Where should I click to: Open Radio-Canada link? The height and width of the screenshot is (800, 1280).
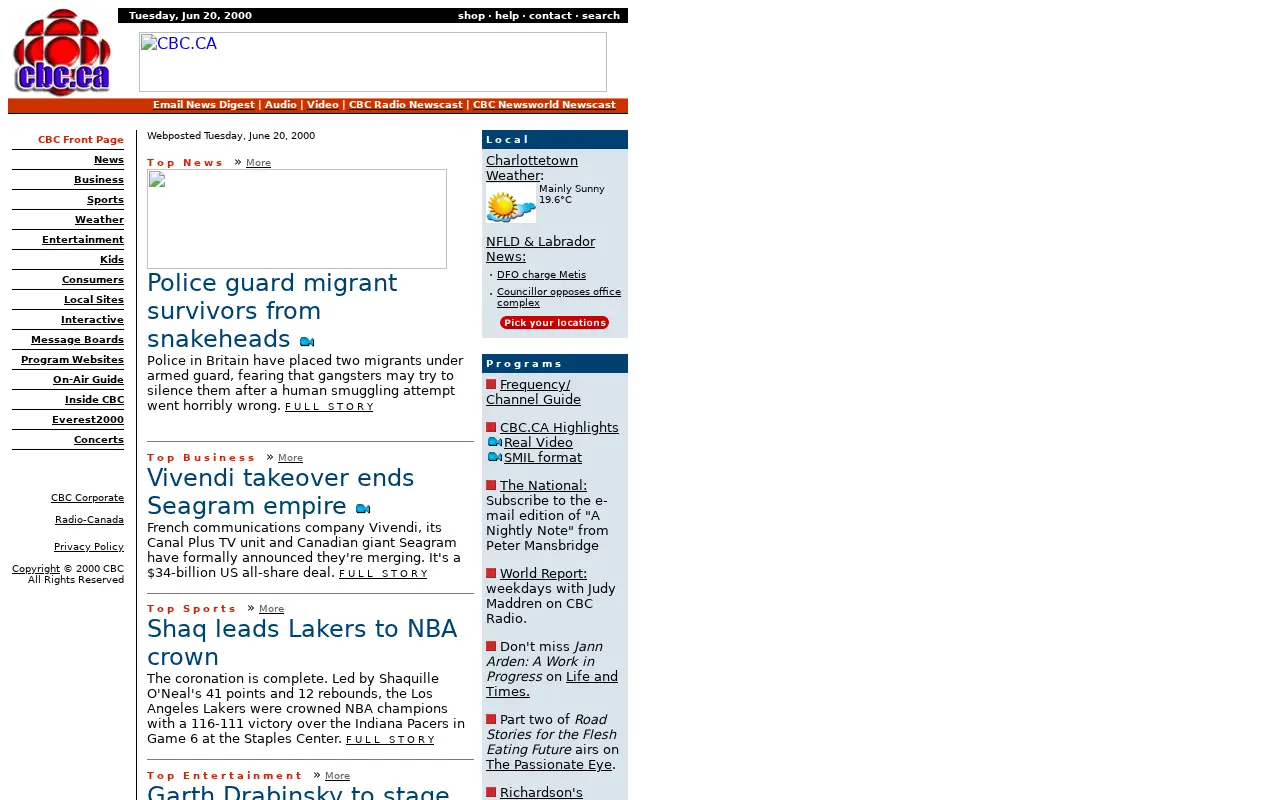pos(89,520)
